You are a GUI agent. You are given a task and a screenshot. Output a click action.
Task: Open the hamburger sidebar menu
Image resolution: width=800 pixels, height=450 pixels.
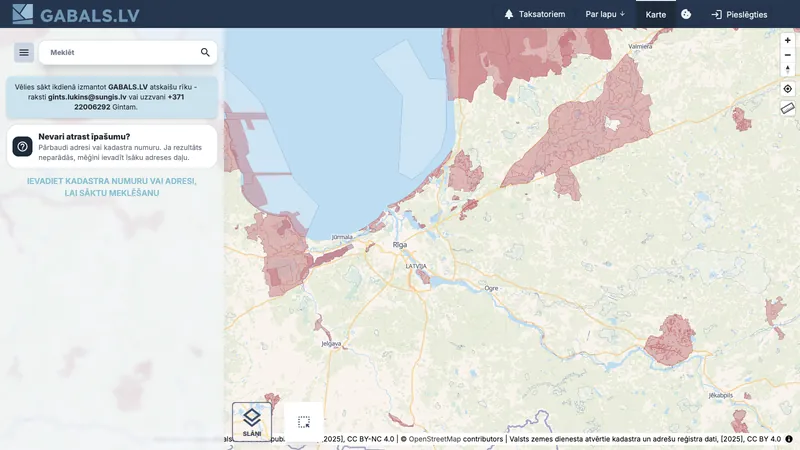23,53
